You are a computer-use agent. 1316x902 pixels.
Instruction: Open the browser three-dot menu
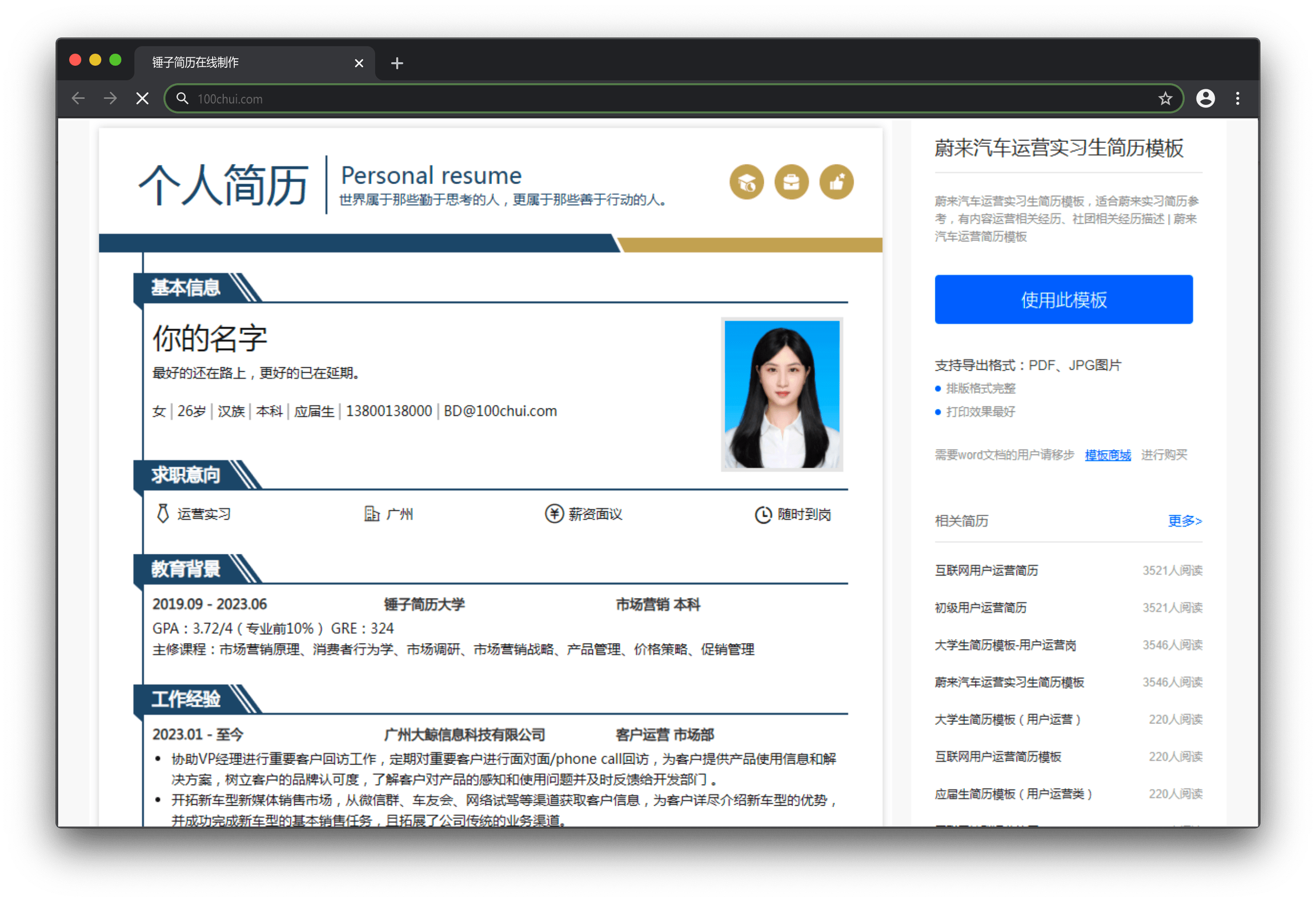click(x=1237, y=99)
